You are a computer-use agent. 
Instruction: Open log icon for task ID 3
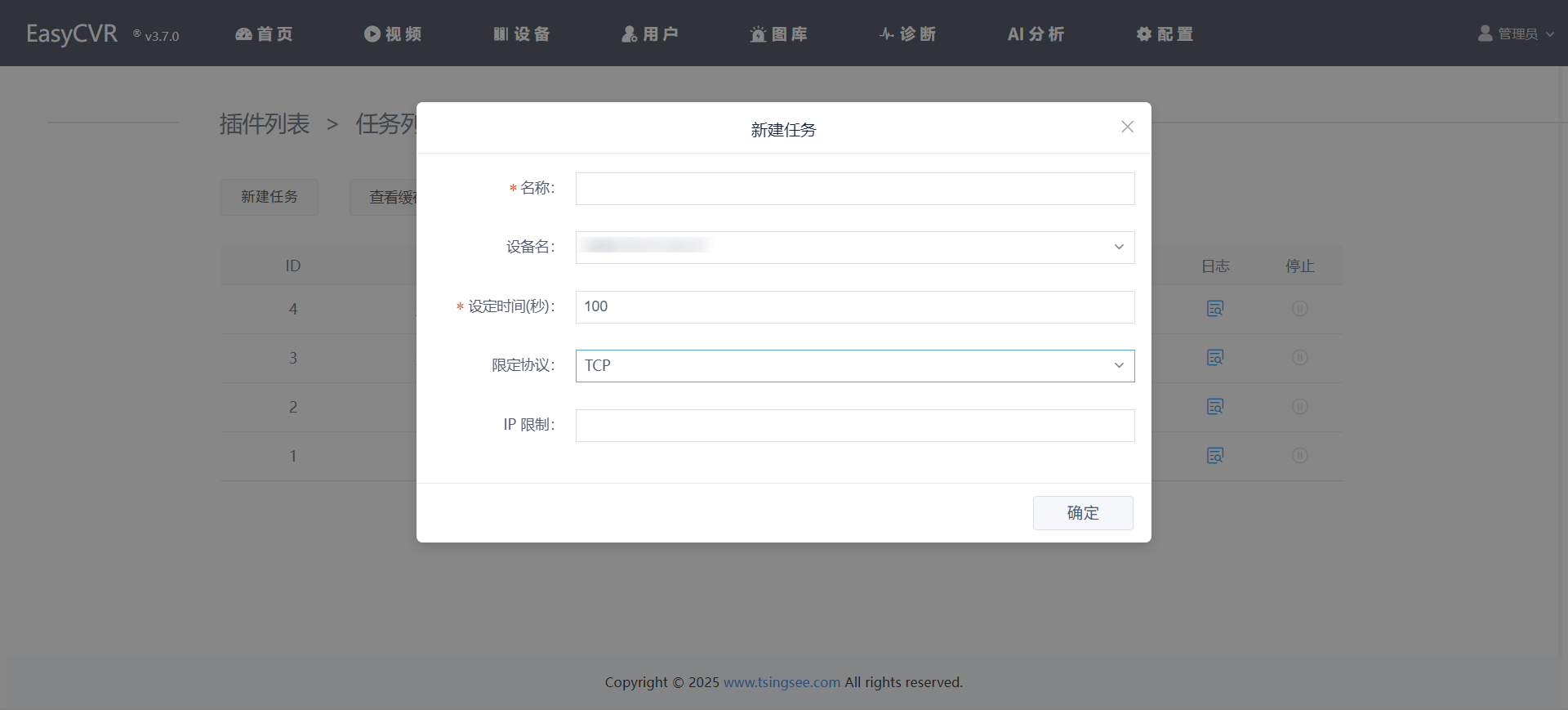point(1215,358)
